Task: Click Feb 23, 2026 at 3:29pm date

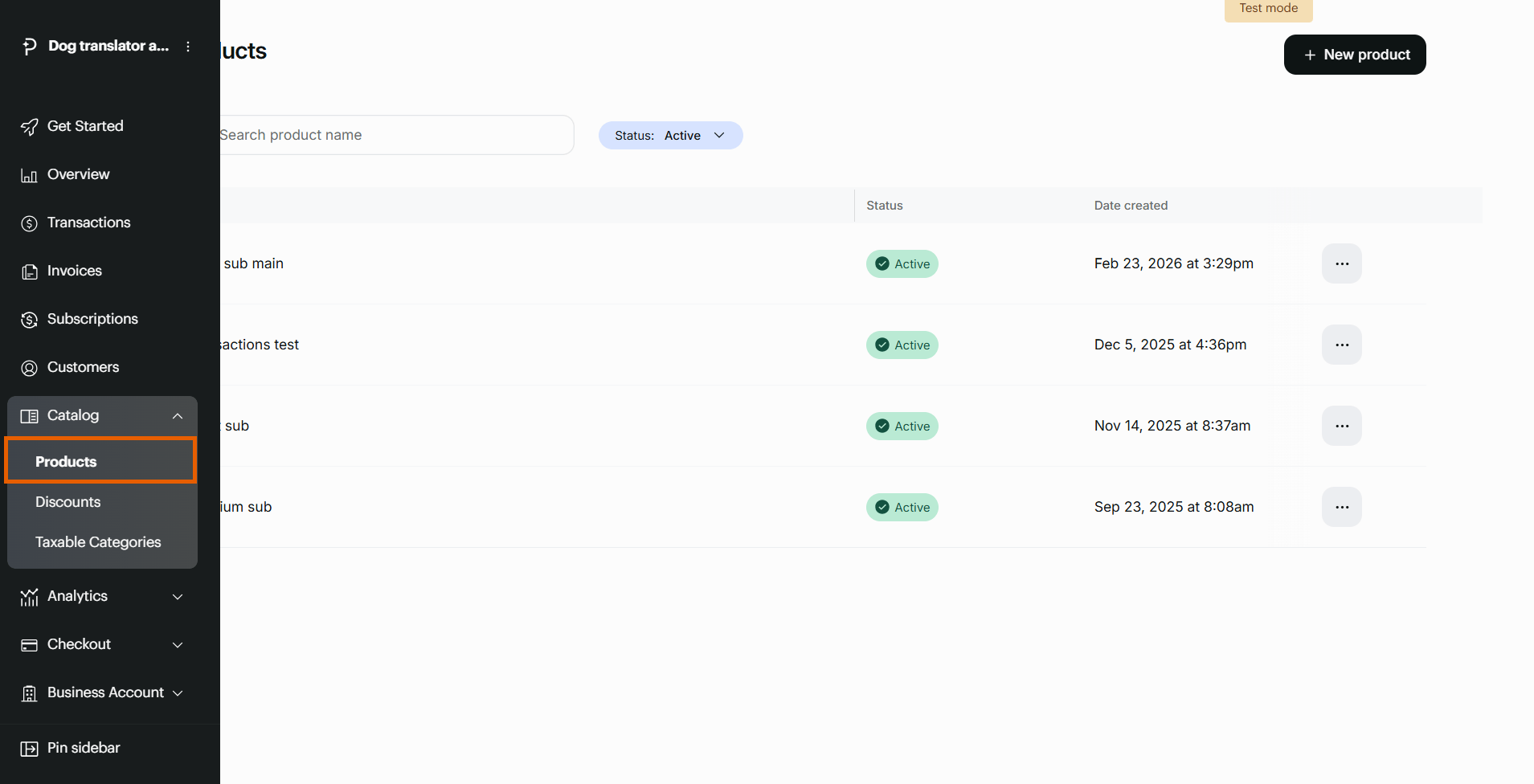Action: pyautogui.click(x=1173, y=263)
